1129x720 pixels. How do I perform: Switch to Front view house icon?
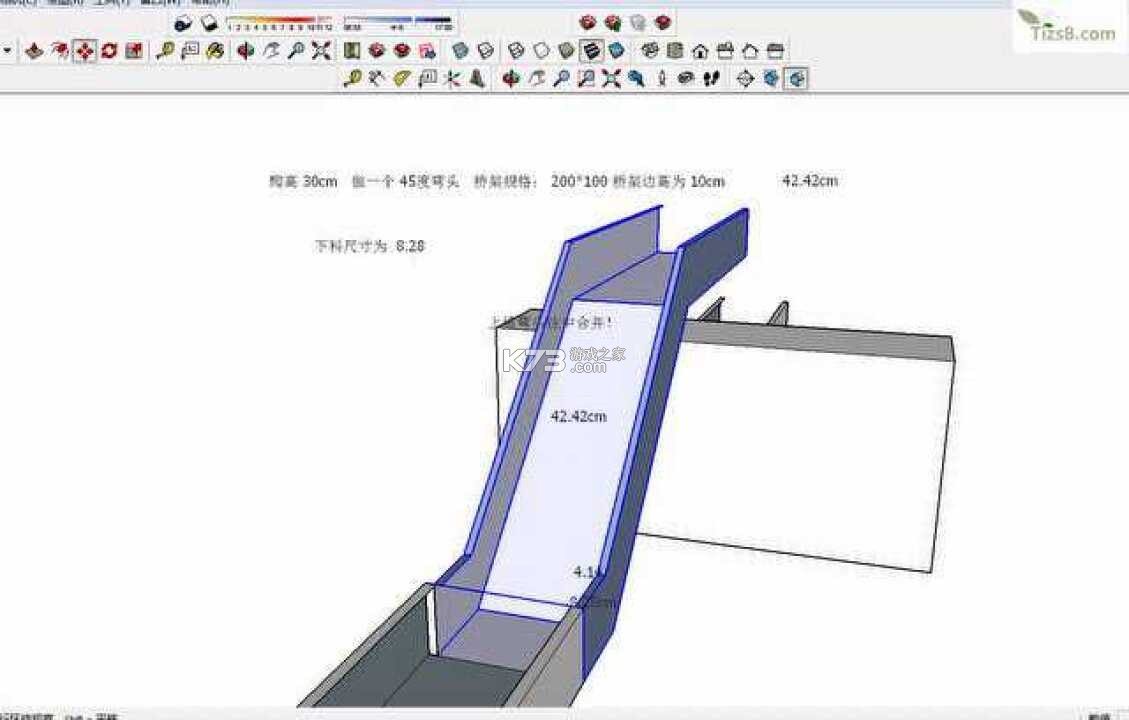click(701, 51)
